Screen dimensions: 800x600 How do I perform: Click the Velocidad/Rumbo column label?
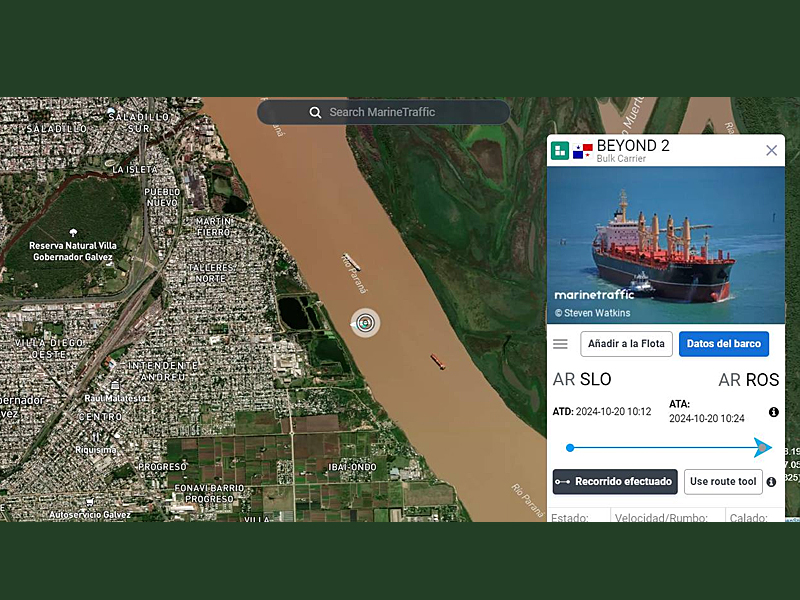pyautogui.click(x=661, y=517)
